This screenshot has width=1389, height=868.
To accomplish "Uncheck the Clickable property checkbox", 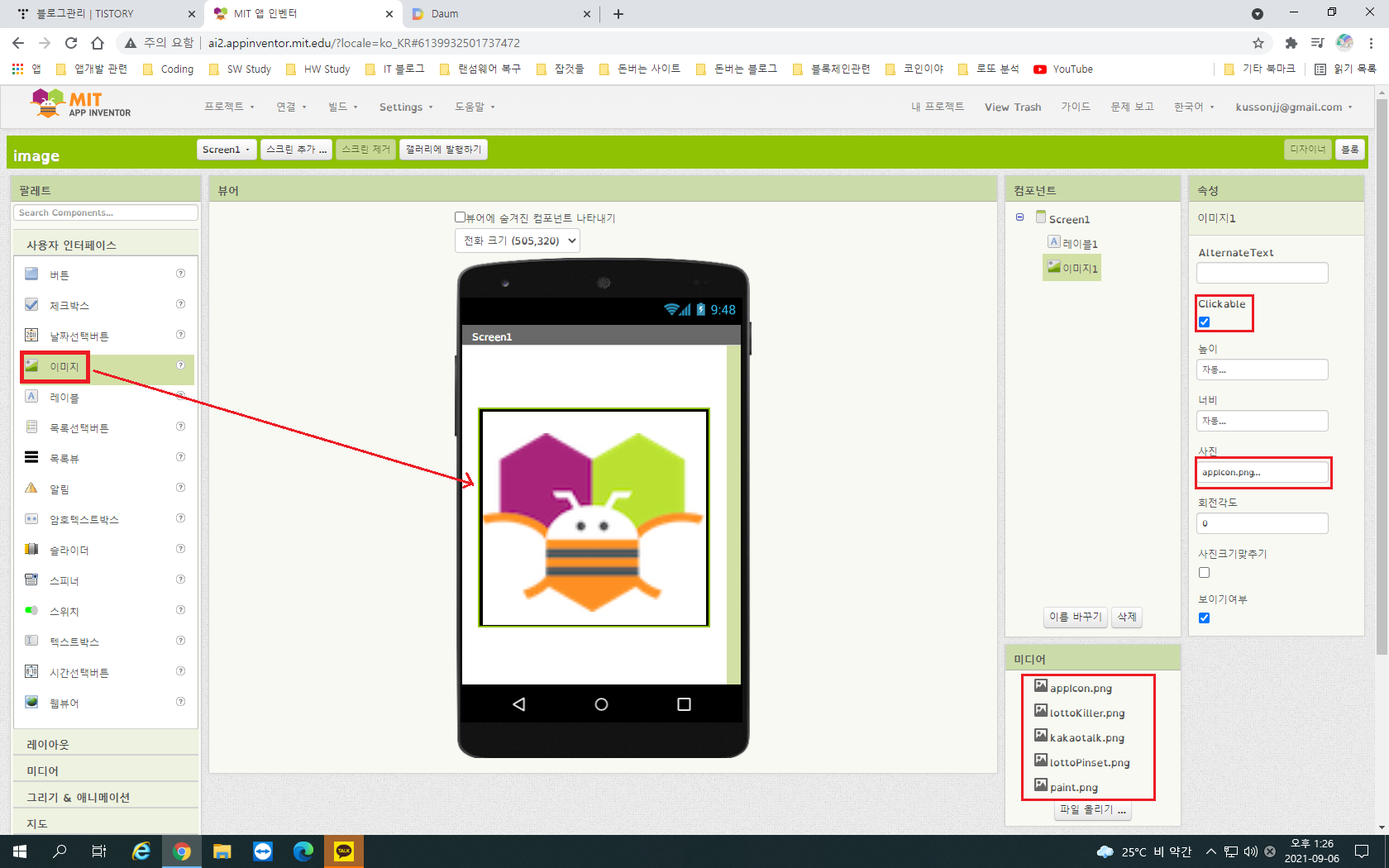I will coord(1204,322).
